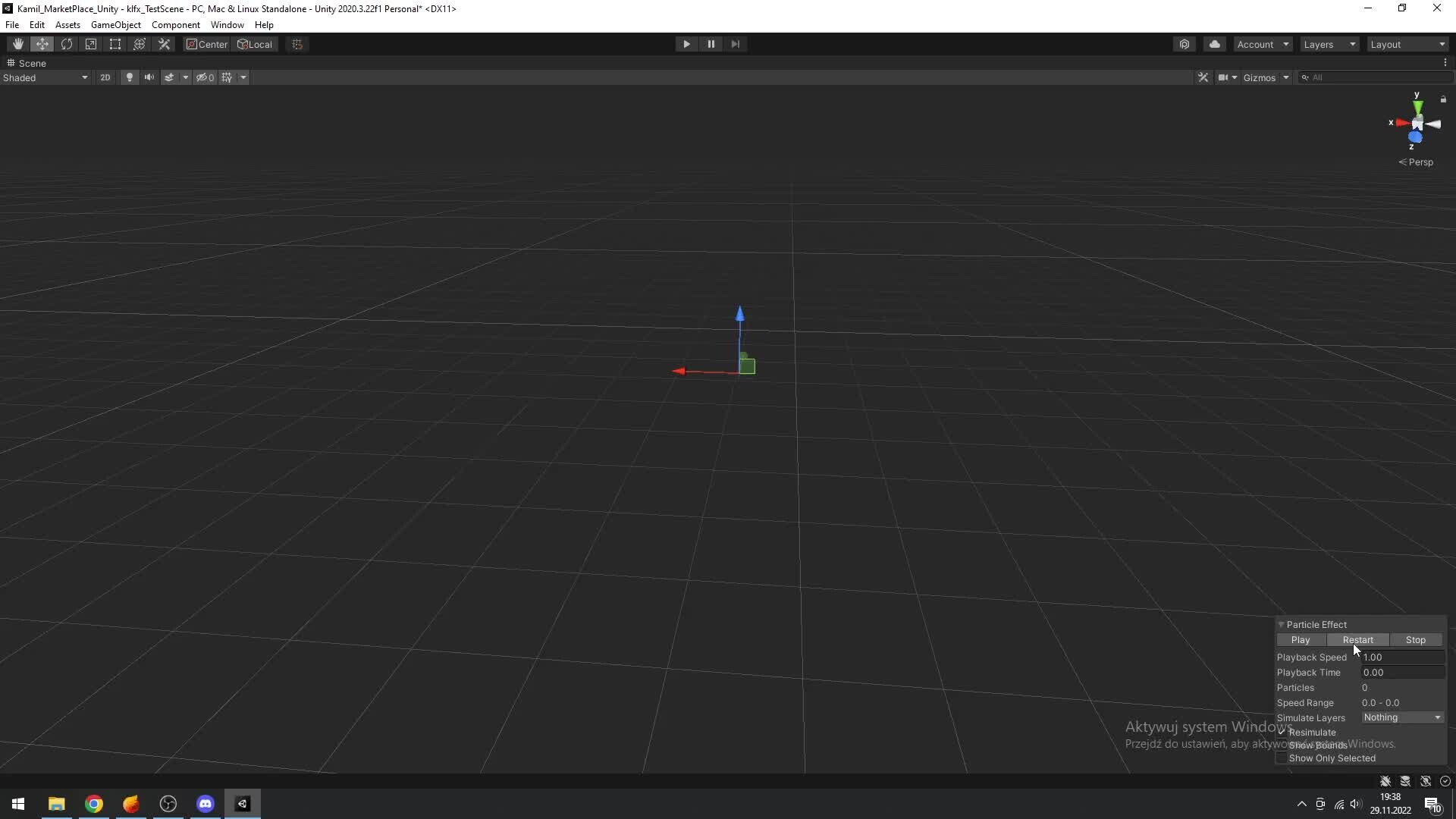This screenshot has width=1456, height=819.
Task: Enable Show Only Selected checkbox
Action: (1282, 758)
